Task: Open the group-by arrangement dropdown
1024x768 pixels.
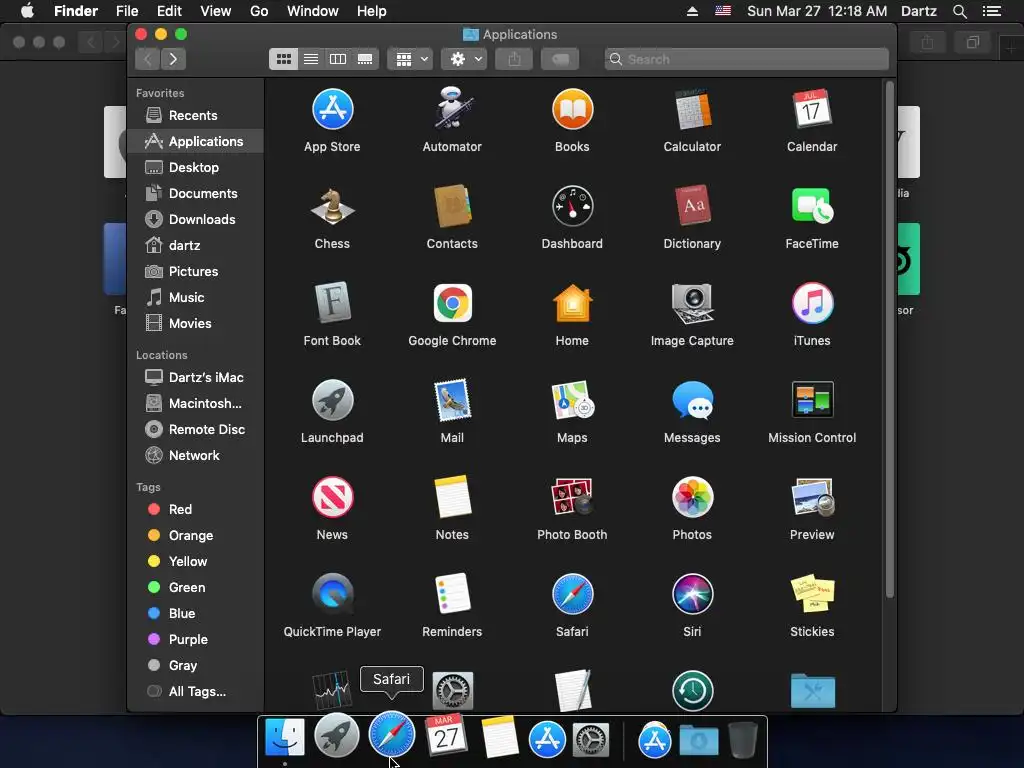Action: point(410,59)
